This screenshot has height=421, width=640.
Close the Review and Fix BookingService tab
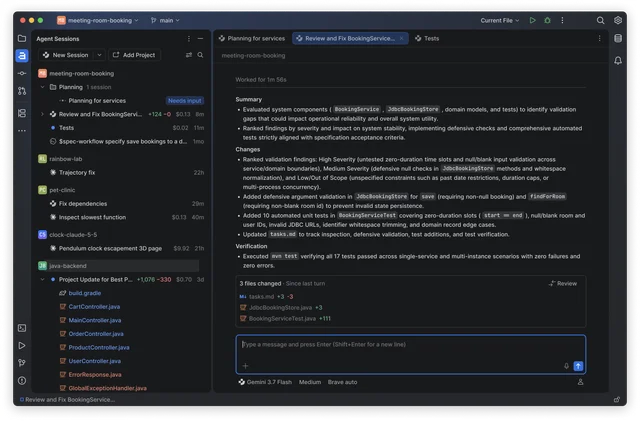pos(402,38)
